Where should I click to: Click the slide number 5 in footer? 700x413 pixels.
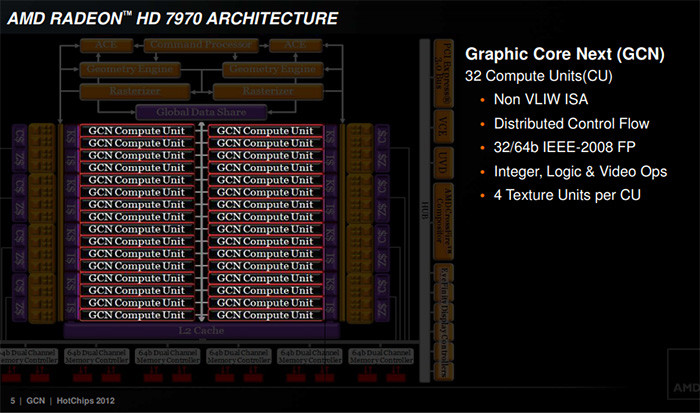[x=12, y=401]
